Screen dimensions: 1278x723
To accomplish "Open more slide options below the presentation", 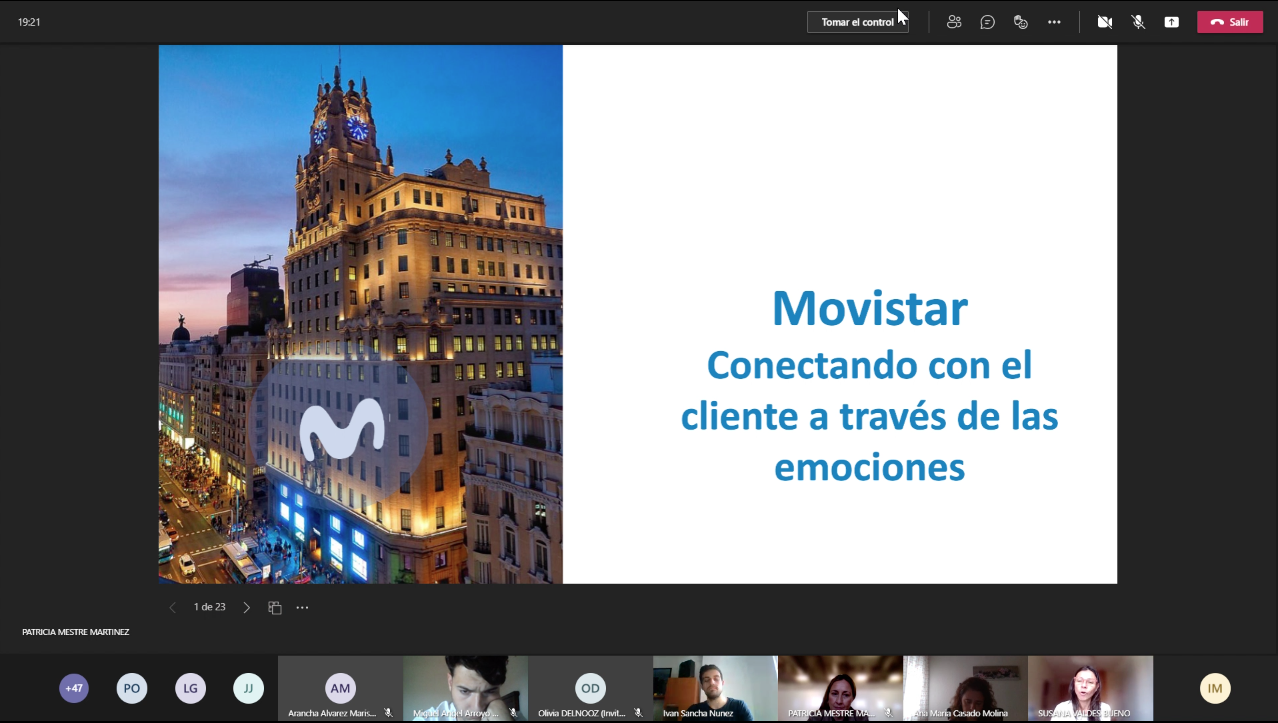I will [x=302, y=607].
